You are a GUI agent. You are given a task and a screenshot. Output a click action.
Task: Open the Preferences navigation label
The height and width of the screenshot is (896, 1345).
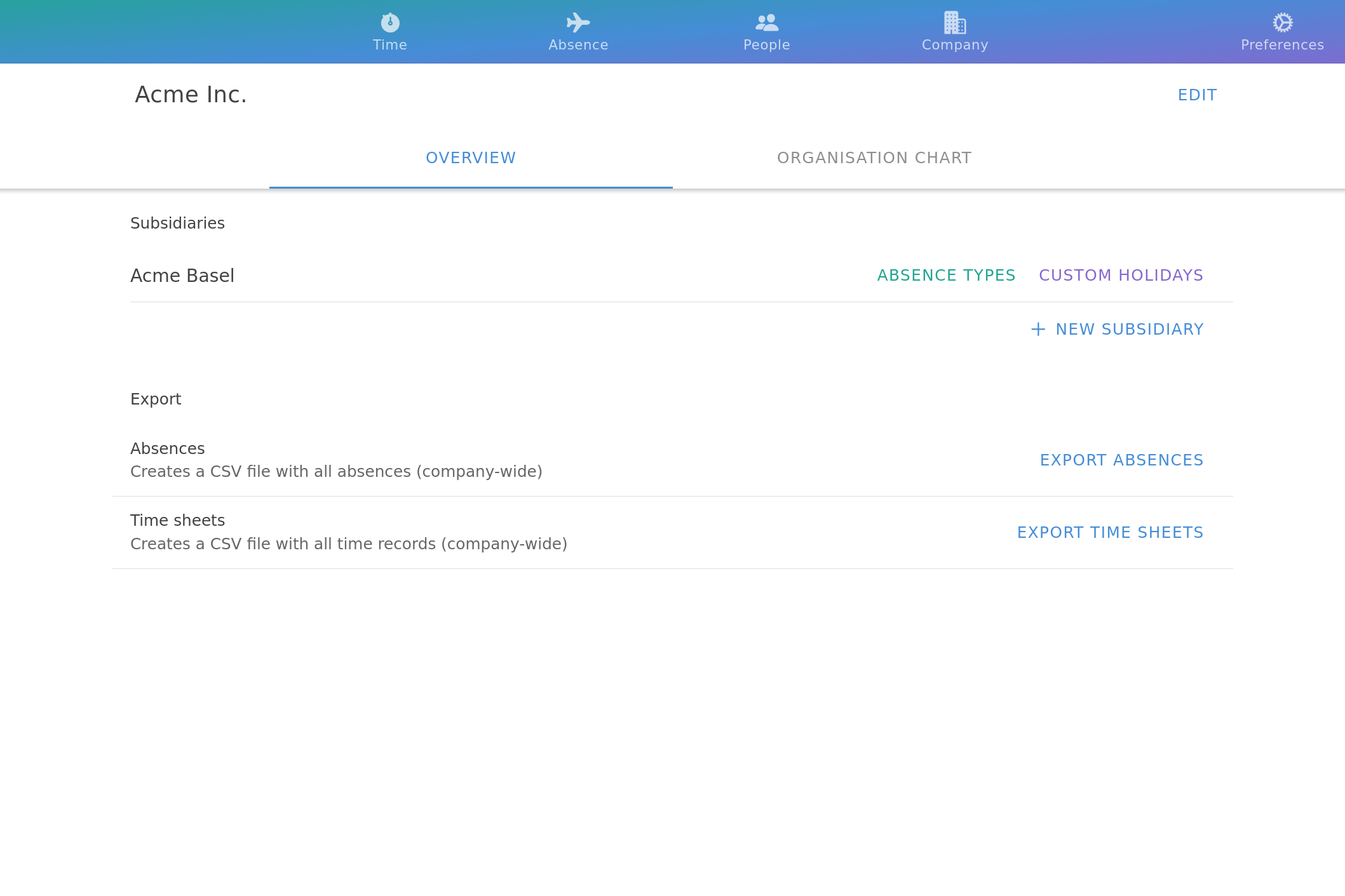tap(1283, 45)
